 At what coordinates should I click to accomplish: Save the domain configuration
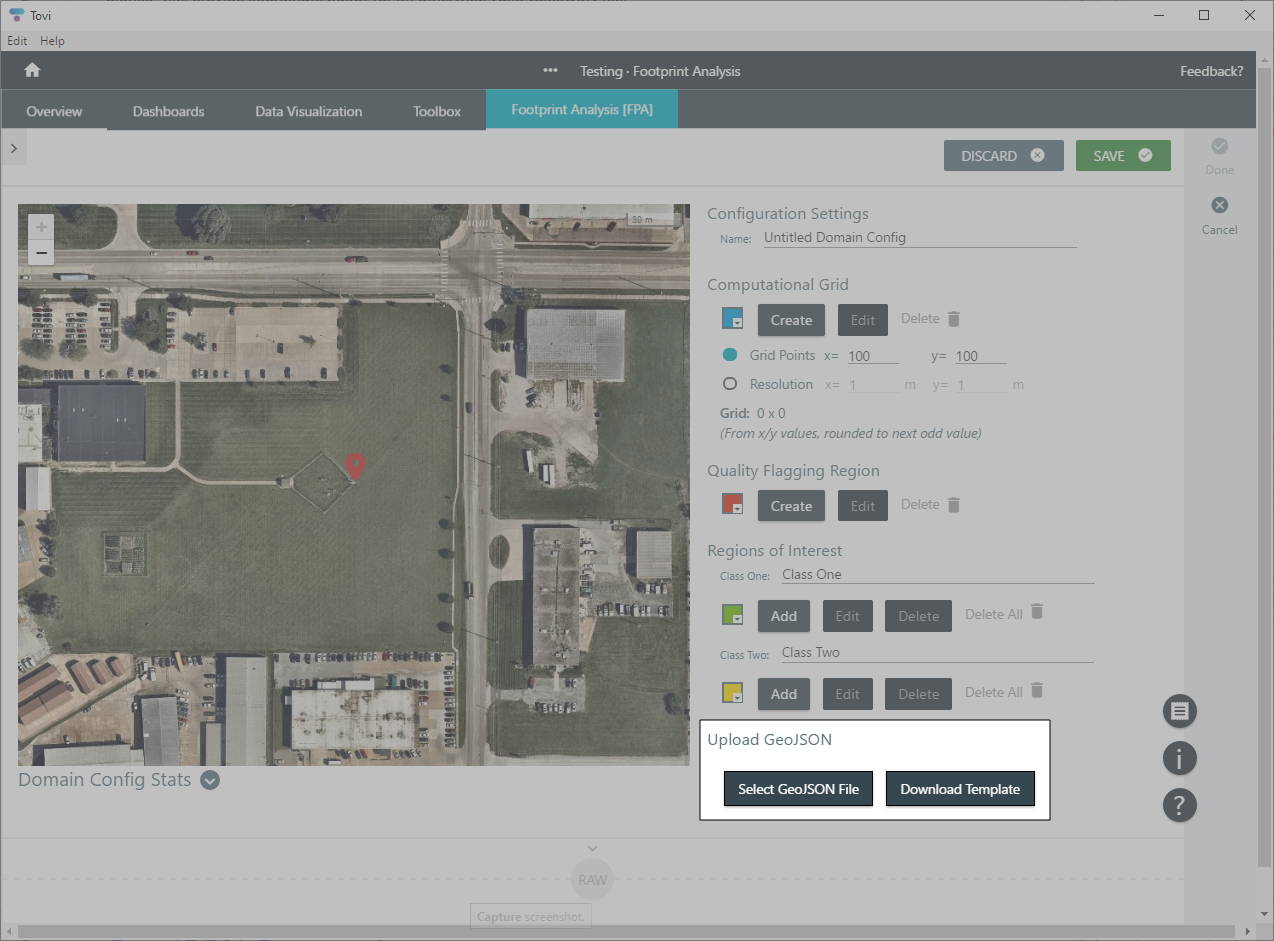pos(1122,155)
